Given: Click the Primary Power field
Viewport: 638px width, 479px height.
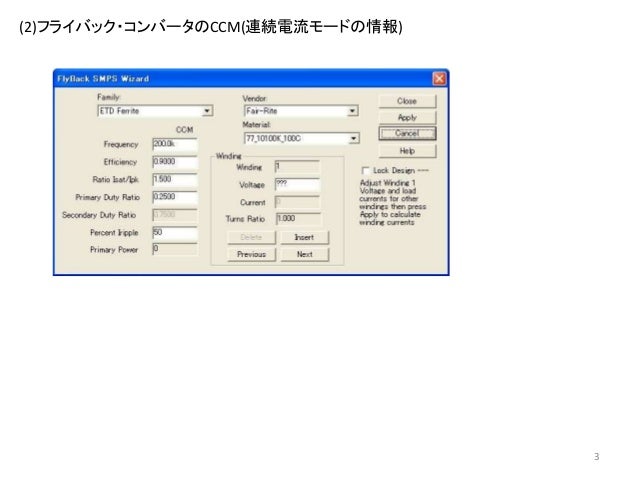Looking at the screenshot, I should click(x=175, y=249).
